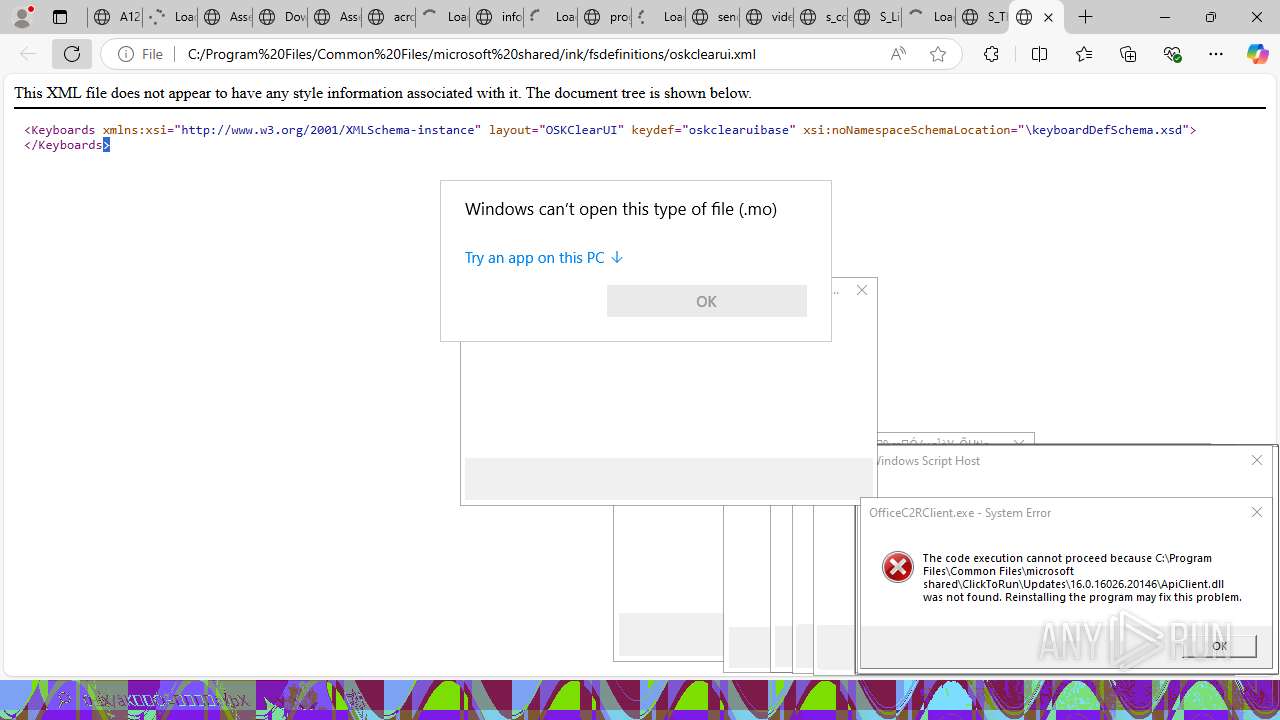Close the active oskclearui.xml tab
Image resolution: width=1280 pixels, height=720 pixels.
(1048, 17)
